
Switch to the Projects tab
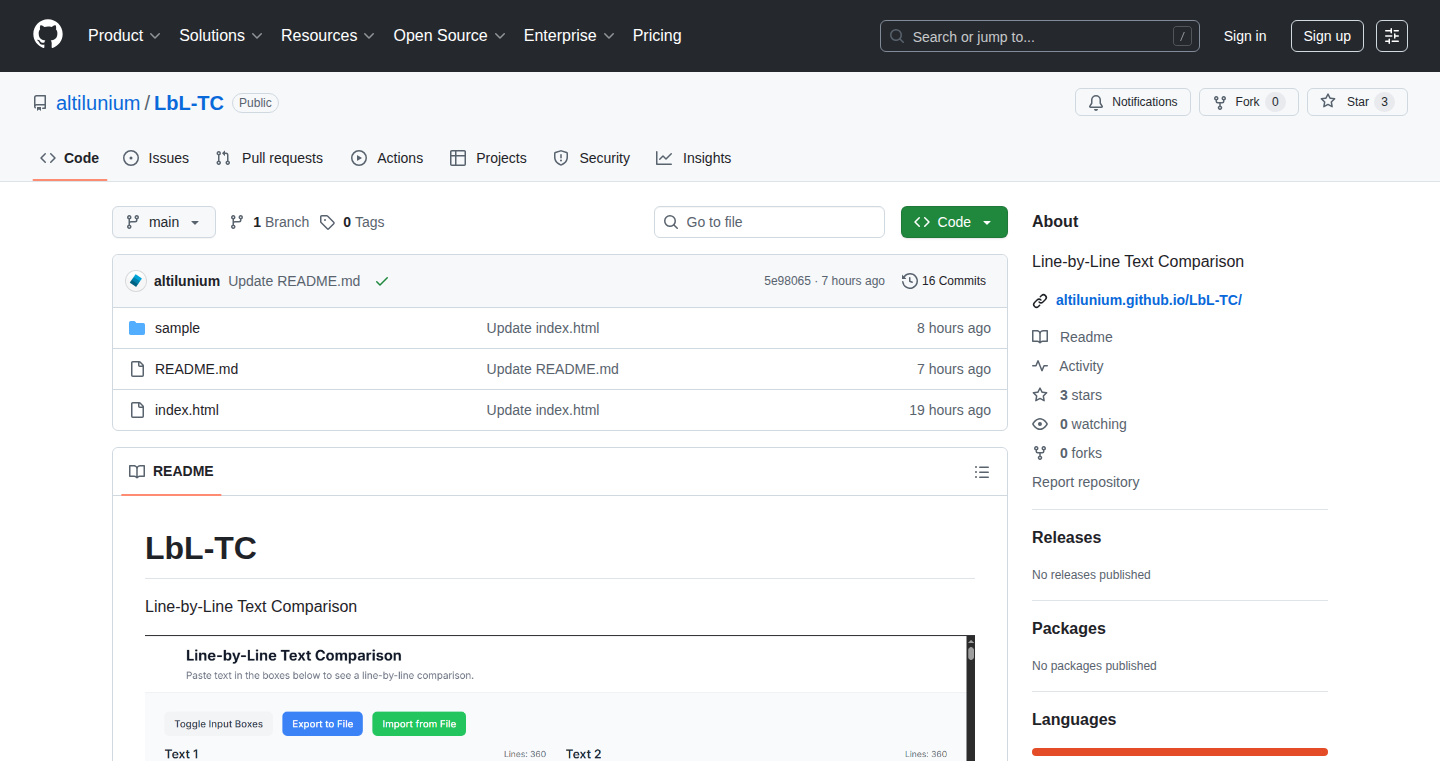point(488,158)
